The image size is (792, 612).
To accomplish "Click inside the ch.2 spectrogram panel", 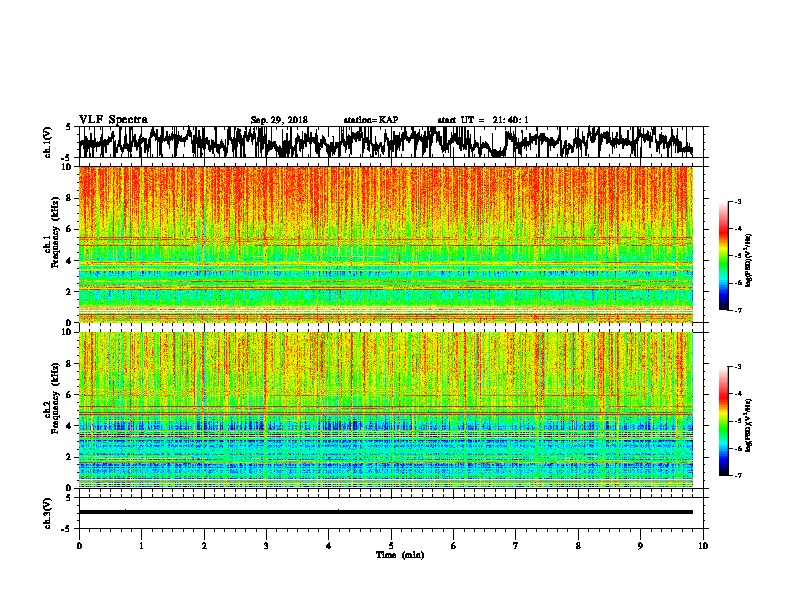I will 386,410.
